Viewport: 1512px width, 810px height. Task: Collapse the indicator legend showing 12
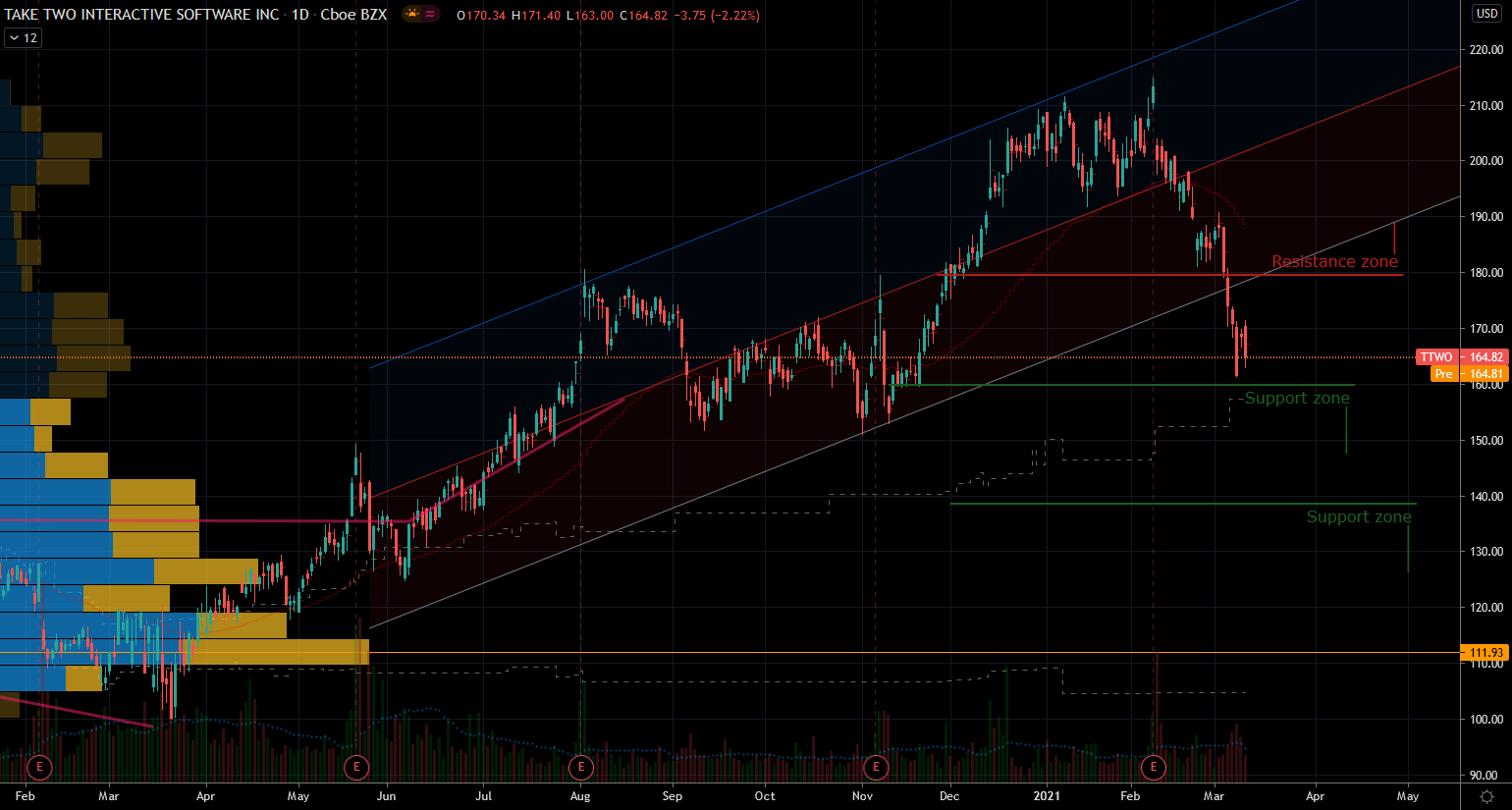23,38
